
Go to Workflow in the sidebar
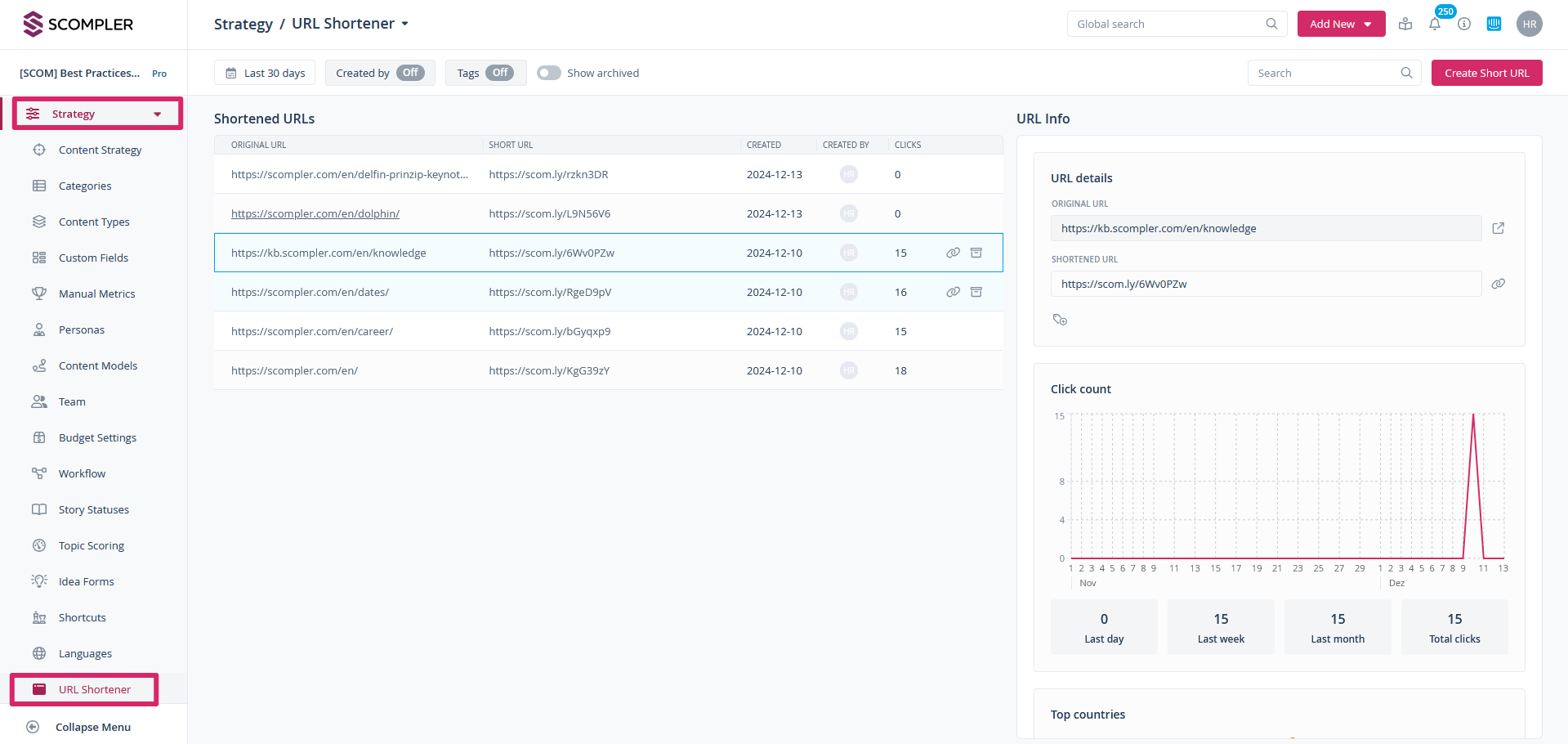tap(82, 473)
